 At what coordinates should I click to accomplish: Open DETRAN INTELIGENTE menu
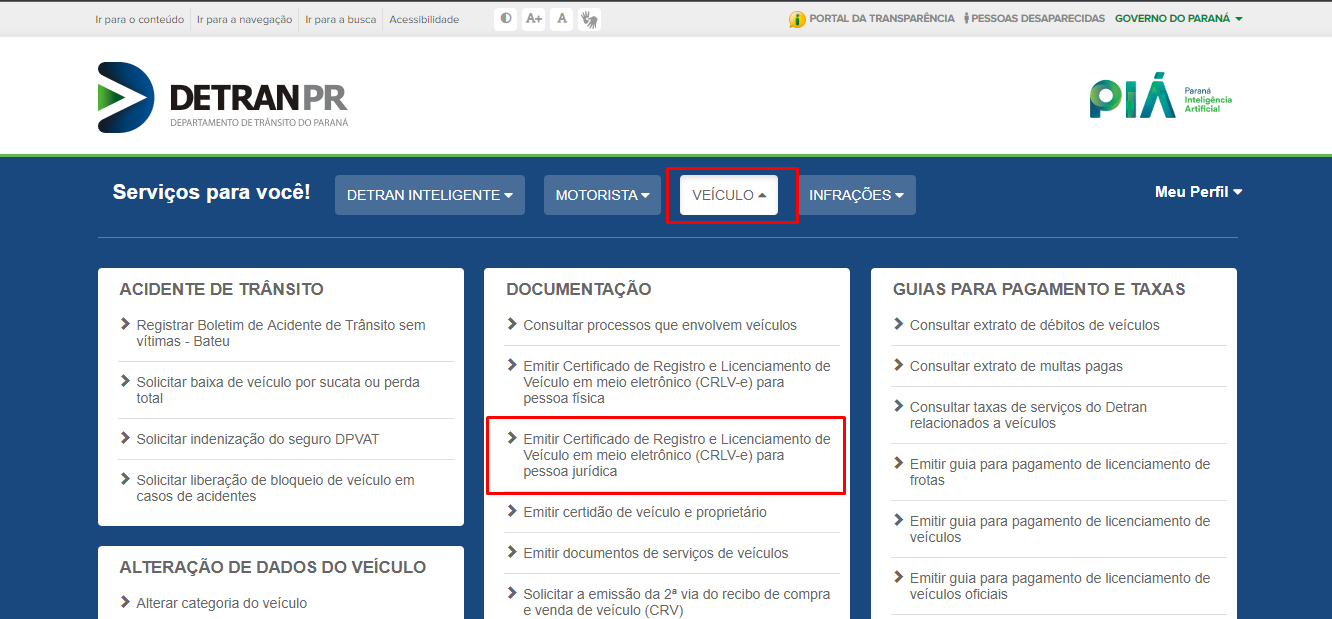point(430,195)
